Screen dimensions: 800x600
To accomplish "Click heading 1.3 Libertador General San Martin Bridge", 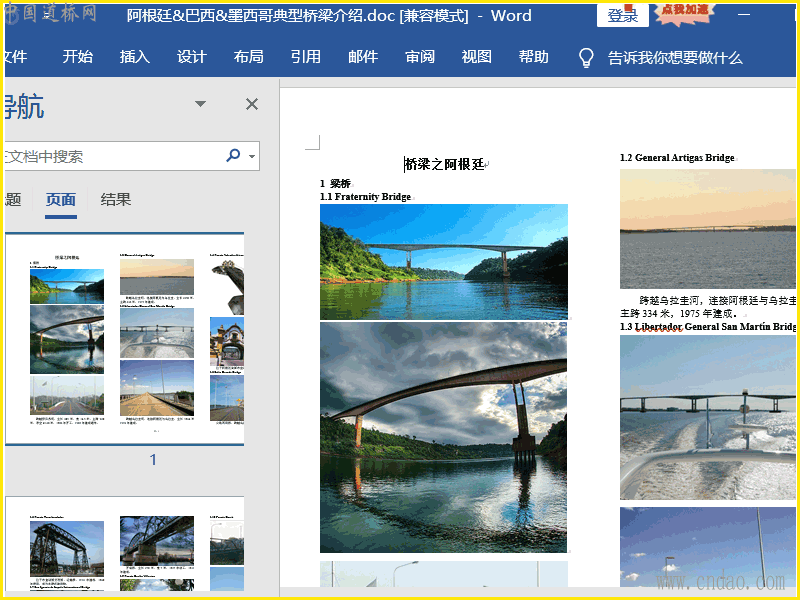I will [x=708, y=327].
